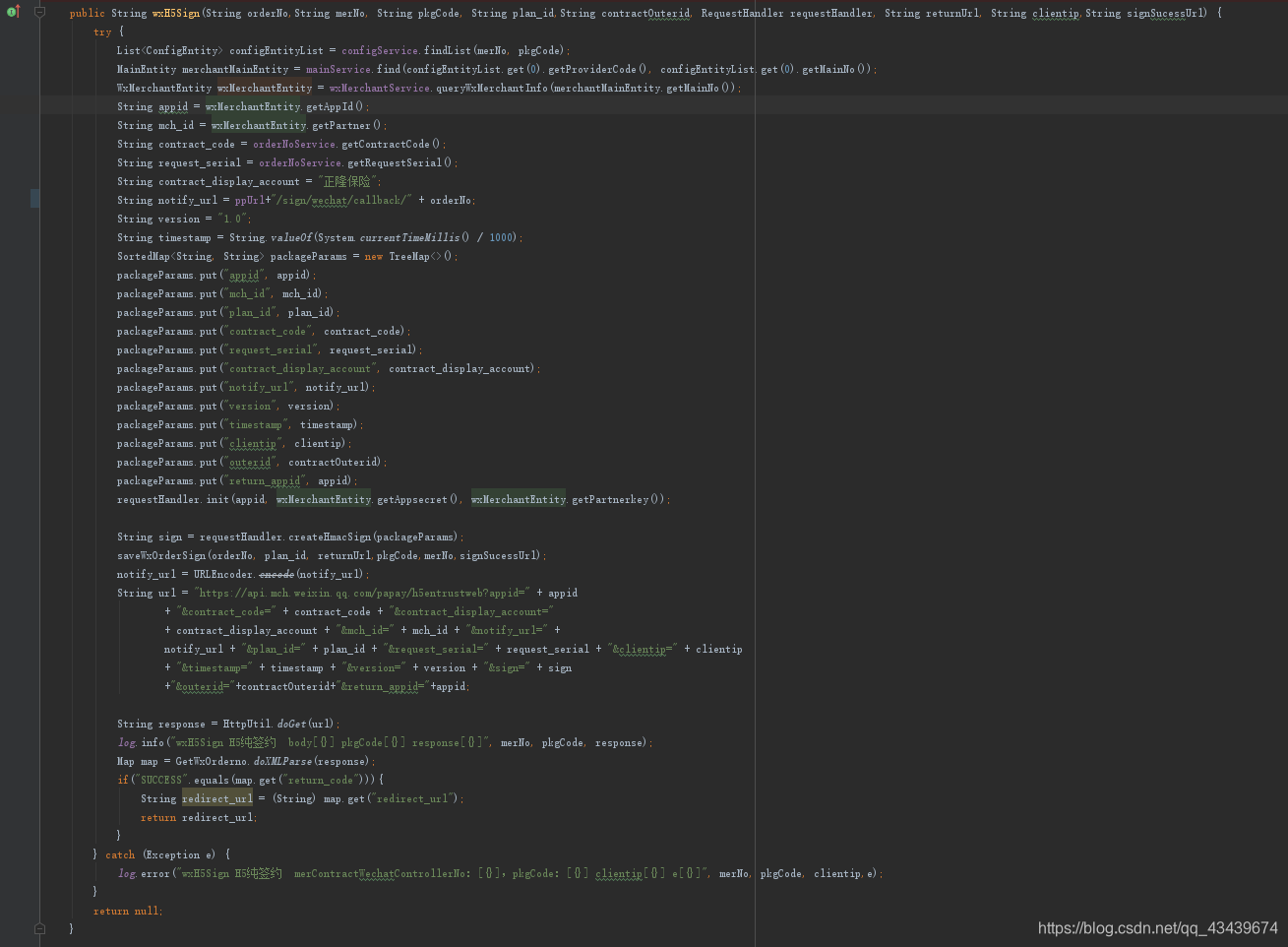Click the gutter icon beside the wxH5Sign method
Viewport: 1288px width, 947px height.
[13, 12]
